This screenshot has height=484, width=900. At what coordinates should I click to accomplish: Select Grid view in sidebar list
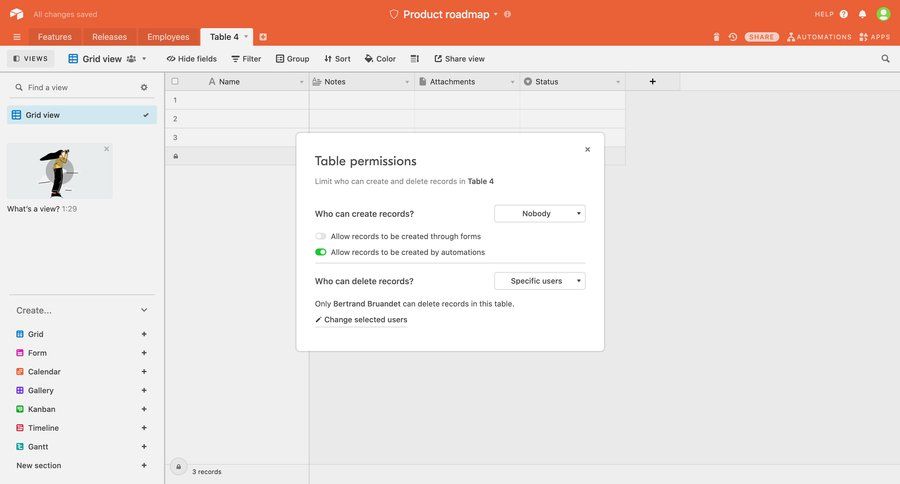pos(82,115)
